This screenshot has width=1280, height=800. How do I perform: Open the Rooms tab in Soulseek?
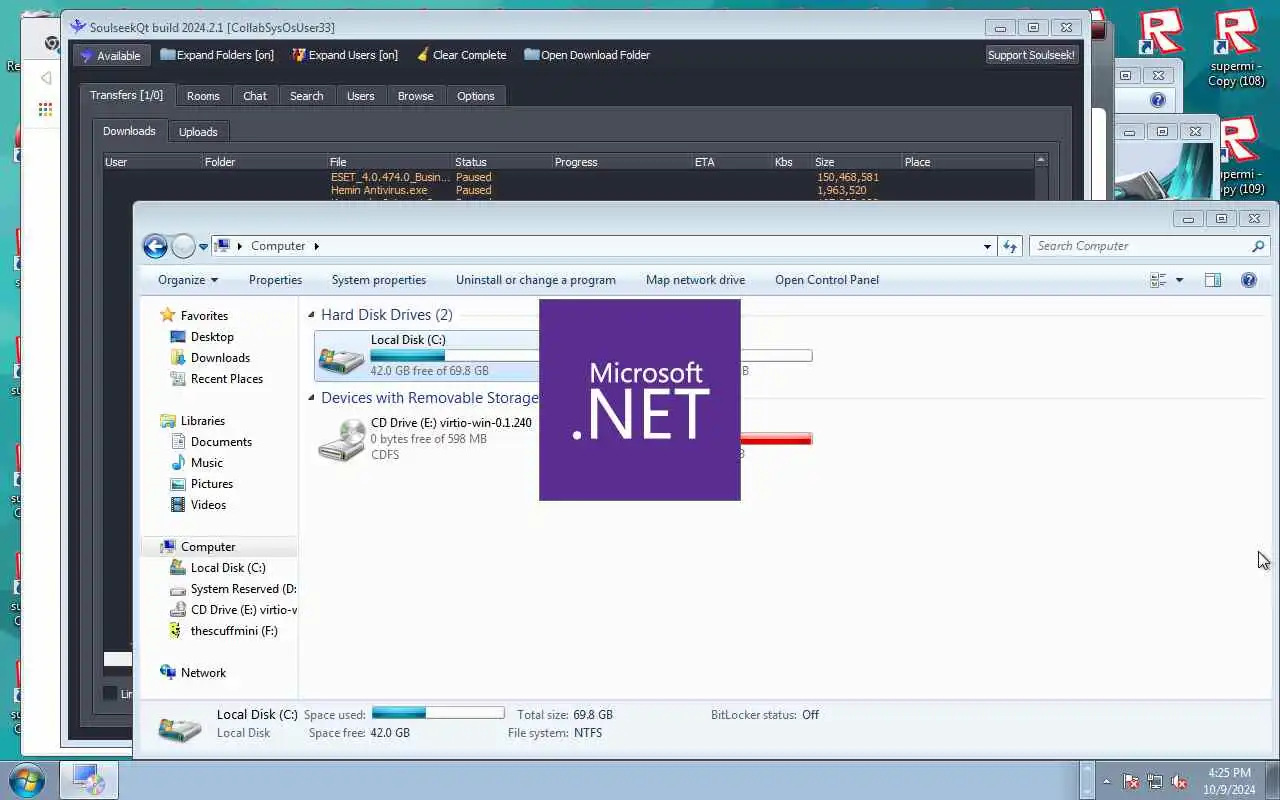(x=203, y=96)
